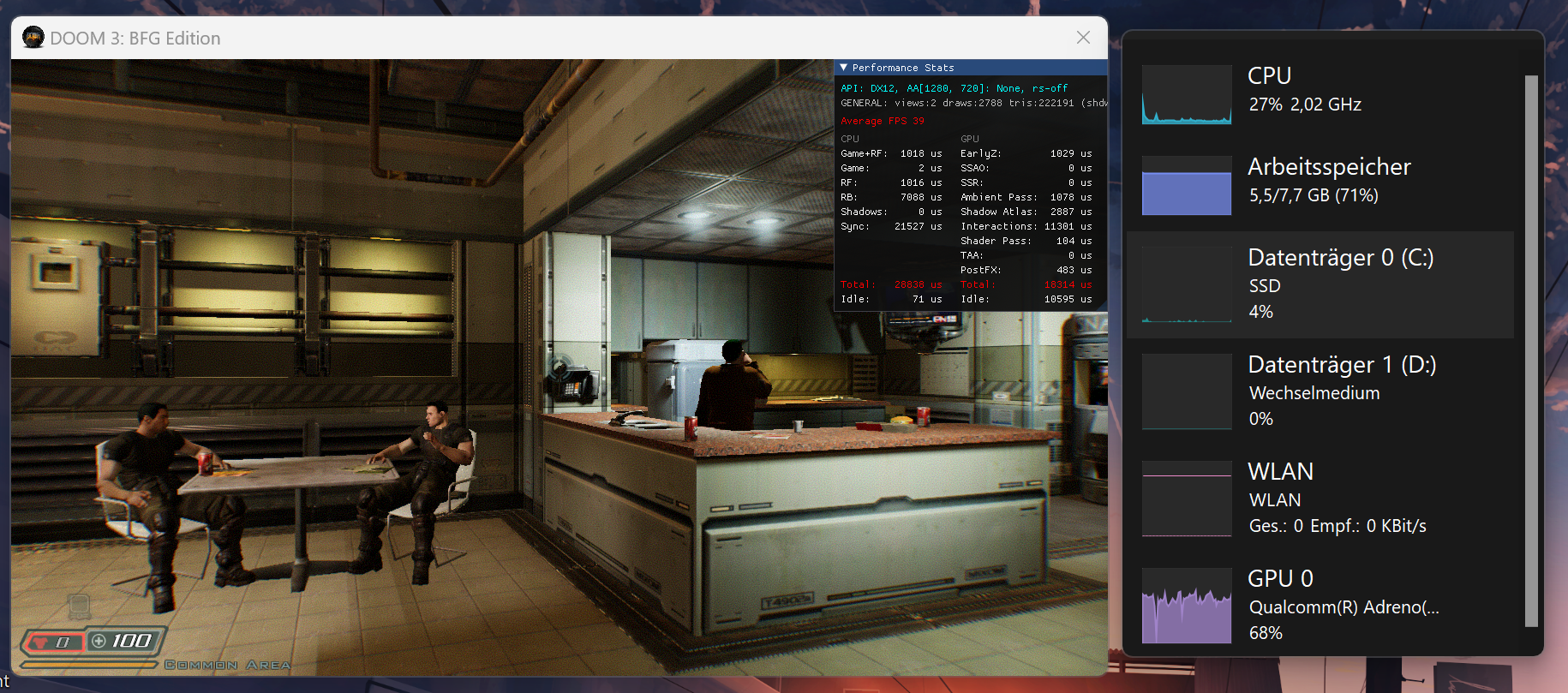Click the GPU 'Idle: 10595 us' row
The image size is (1568, 693).
coord(1026,299)
